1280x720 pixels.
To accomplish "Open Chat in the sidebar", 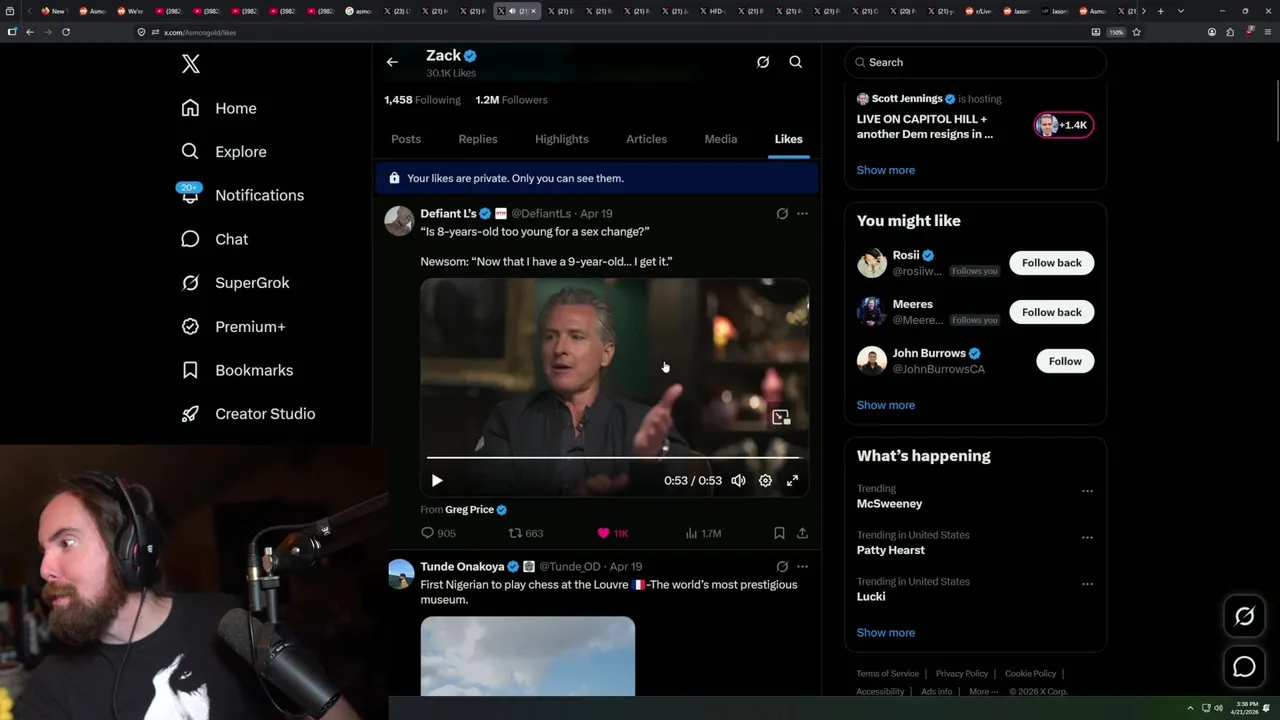I will (x=214, y=239).
